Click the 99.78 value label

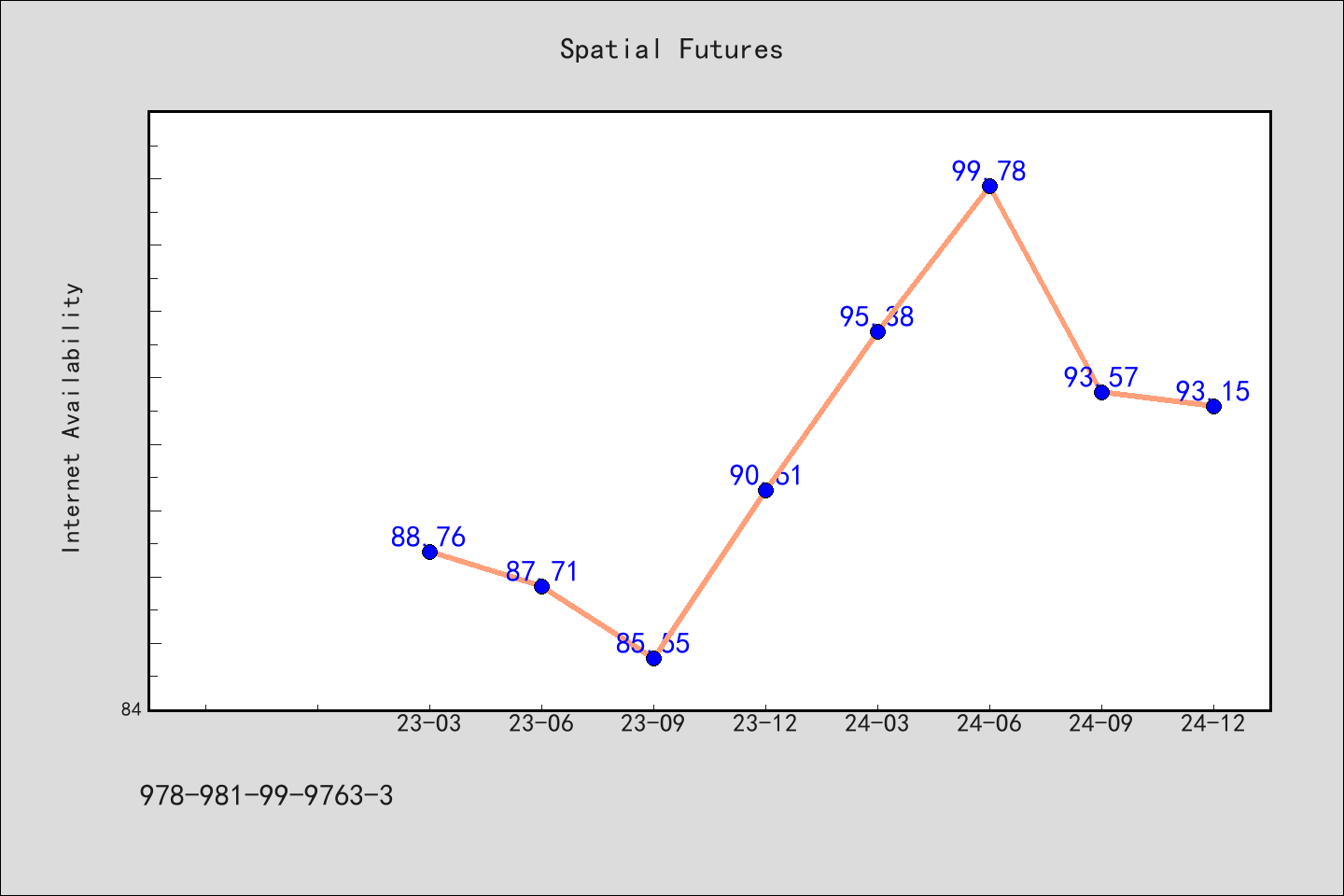click(989, 172)
